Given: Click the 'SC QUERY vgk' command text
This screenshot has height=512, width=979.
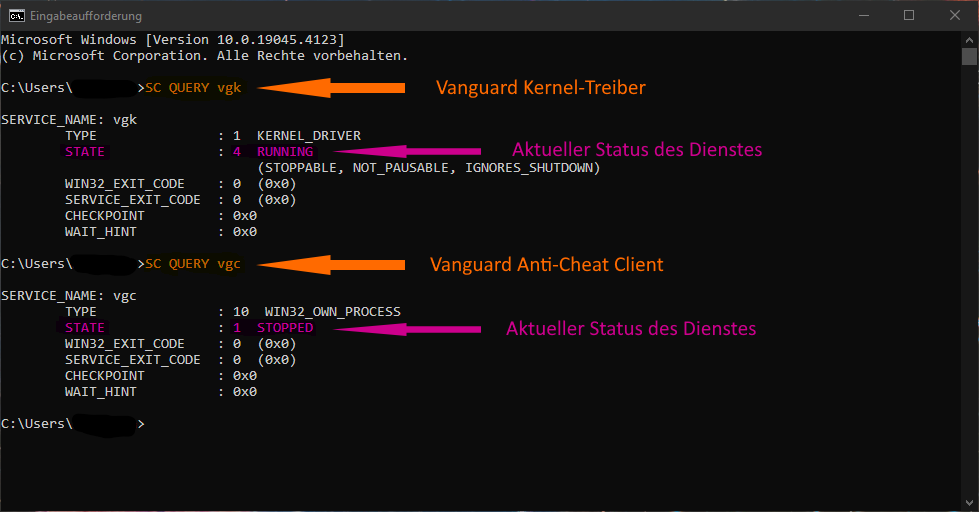Looking at the screenshot, I should pos(193,88).
